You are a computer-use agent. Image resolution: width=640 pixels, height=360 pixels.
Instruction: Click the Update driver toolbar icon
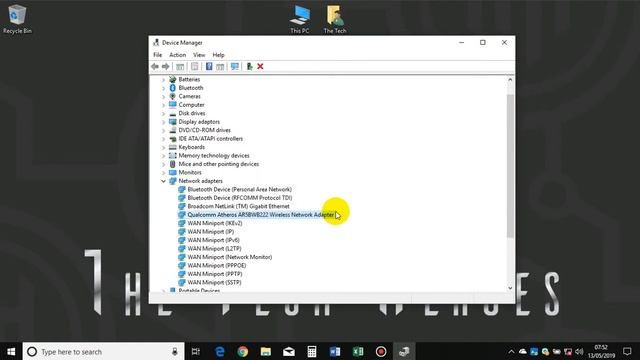coord(249,67)
